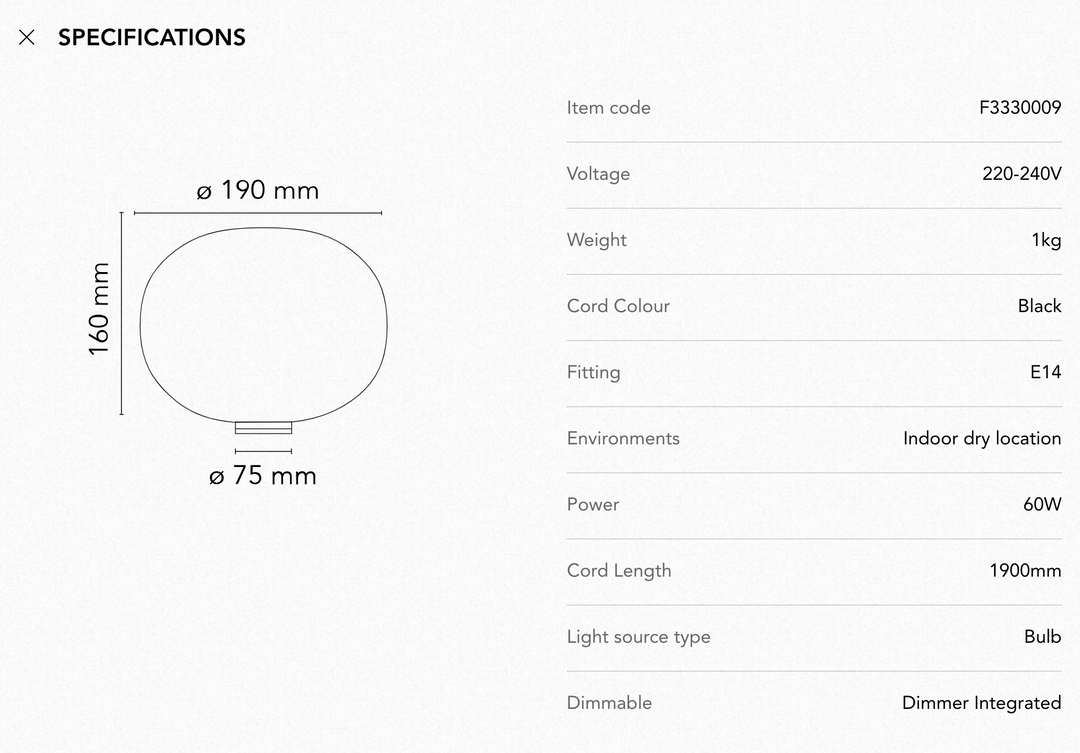Click the SPECIFICATIONS heading
This screenshot has width=1080, height=753.
pyautogui.click(x=152, y=37)
